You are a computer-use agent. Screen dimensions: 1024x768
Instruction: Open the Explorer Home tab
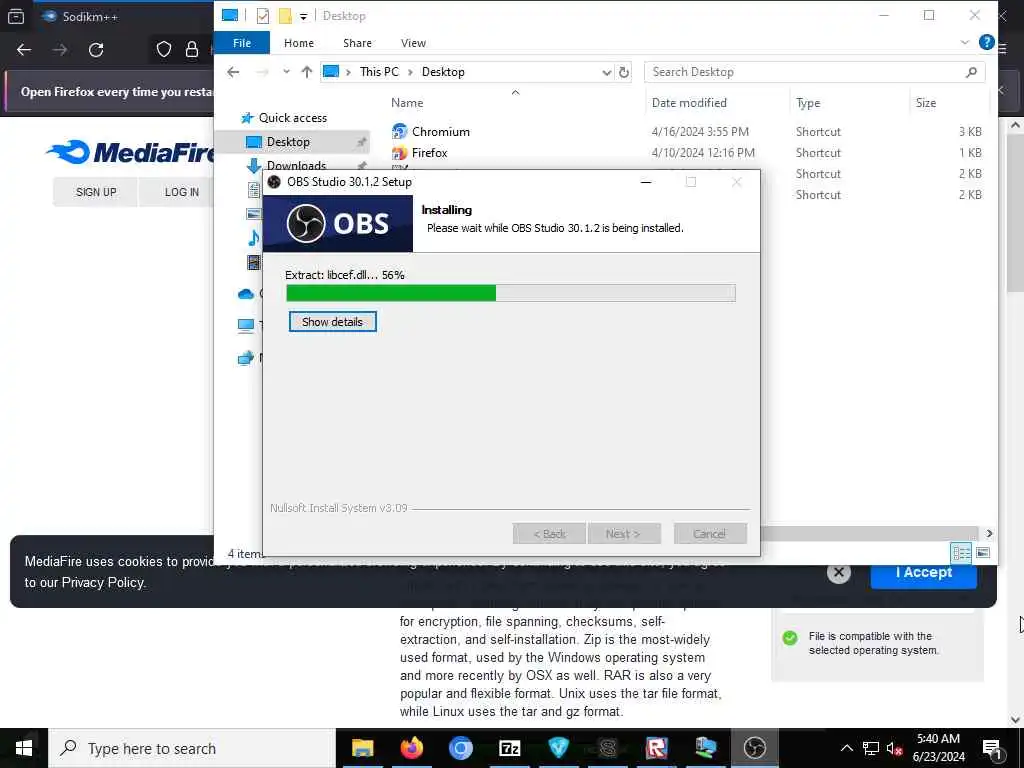(299, 42)
